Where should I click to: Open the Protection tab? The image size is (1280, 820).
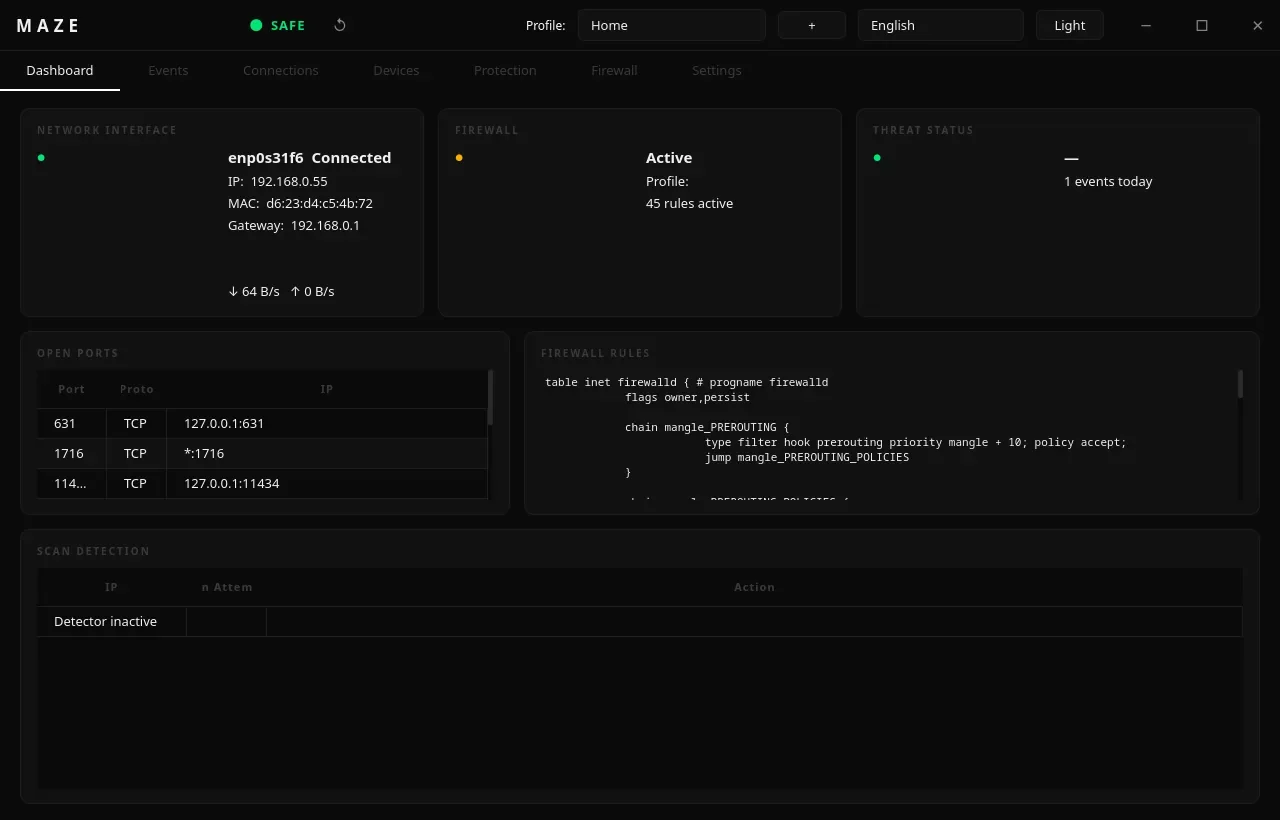click(505, 70)
